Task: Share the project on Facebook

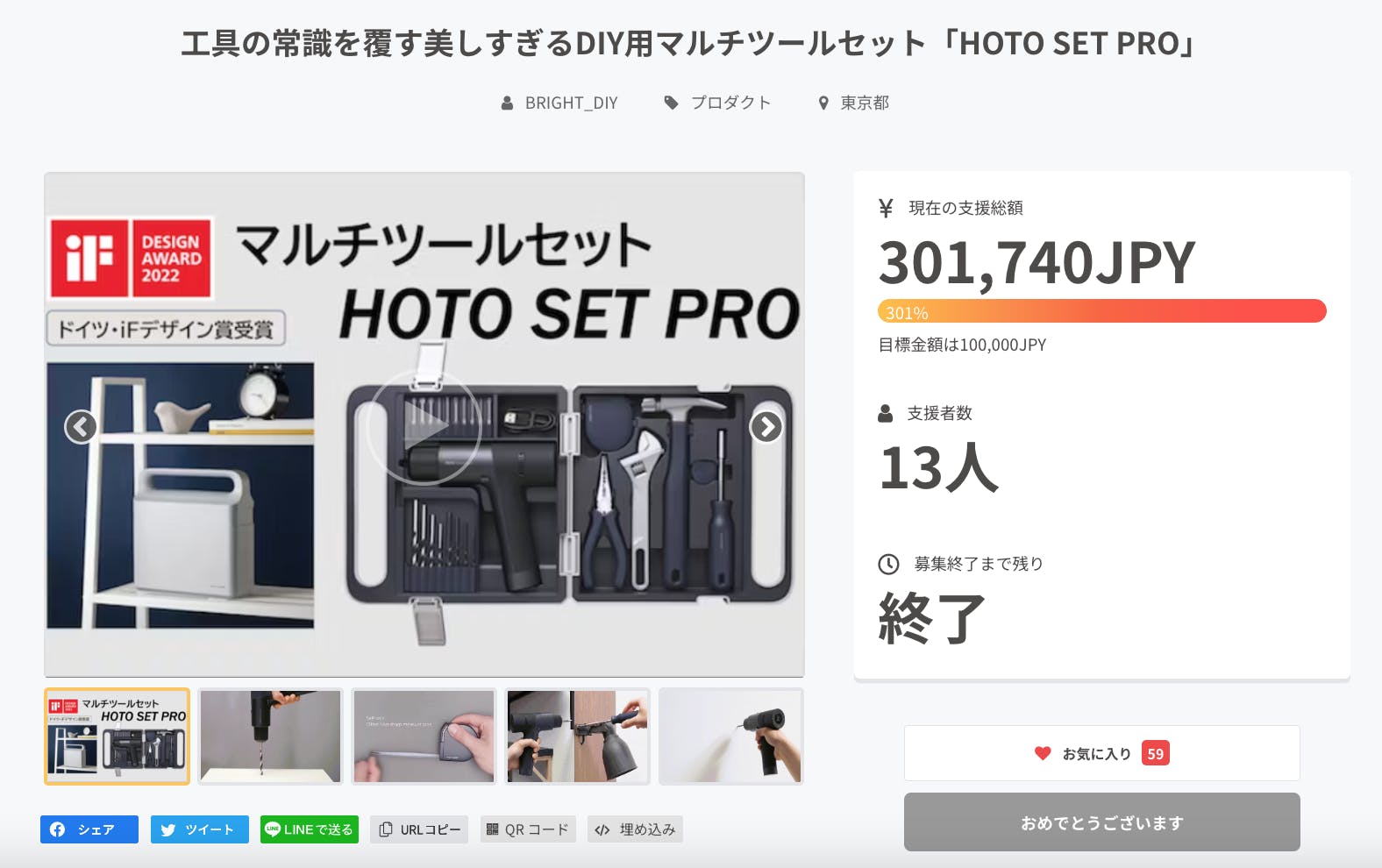Action: pyautogui.click(x=89, y=829)
